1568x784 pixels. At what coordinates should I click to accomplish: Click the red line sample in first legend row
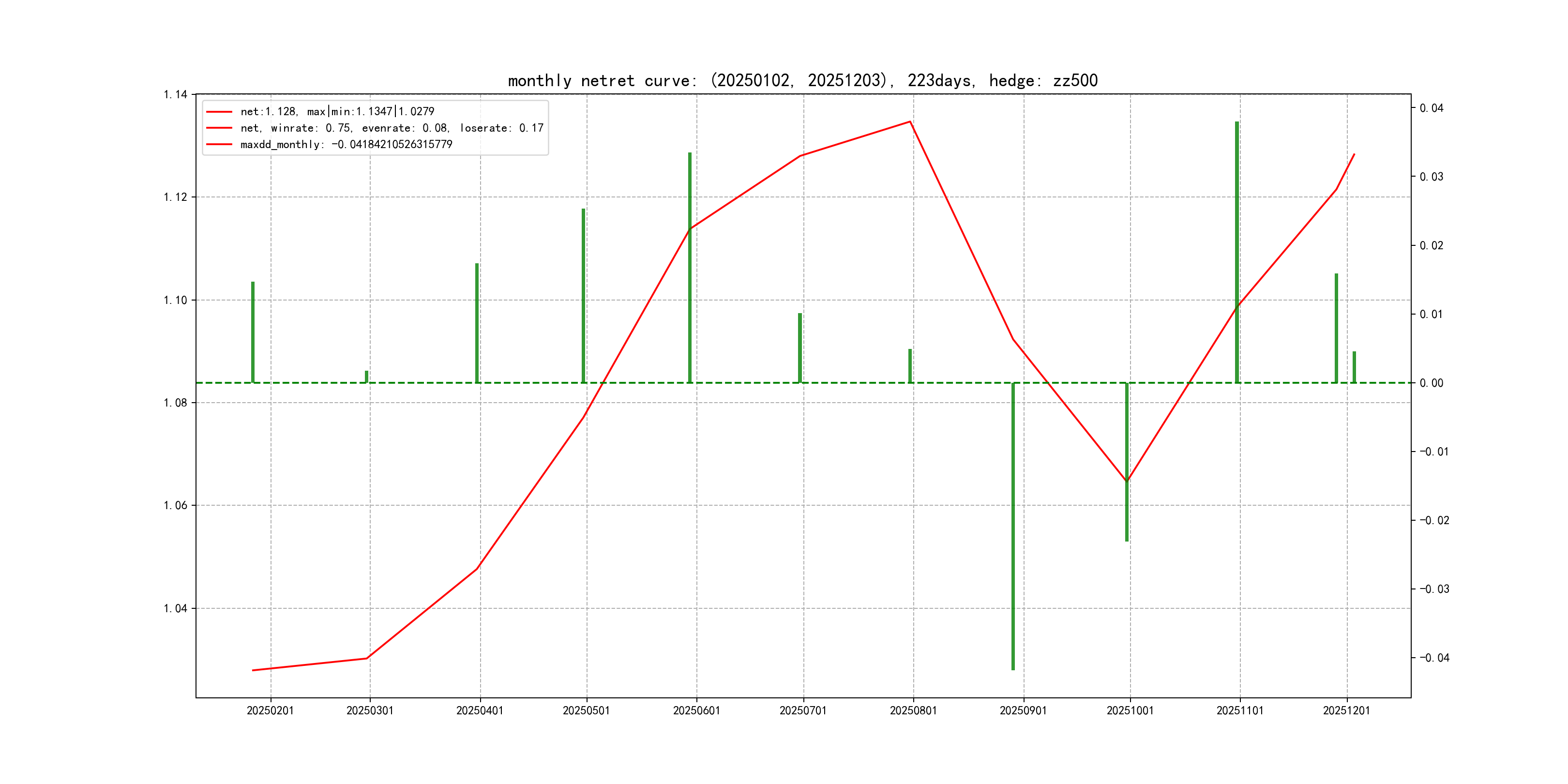click(x=219, y=112)
